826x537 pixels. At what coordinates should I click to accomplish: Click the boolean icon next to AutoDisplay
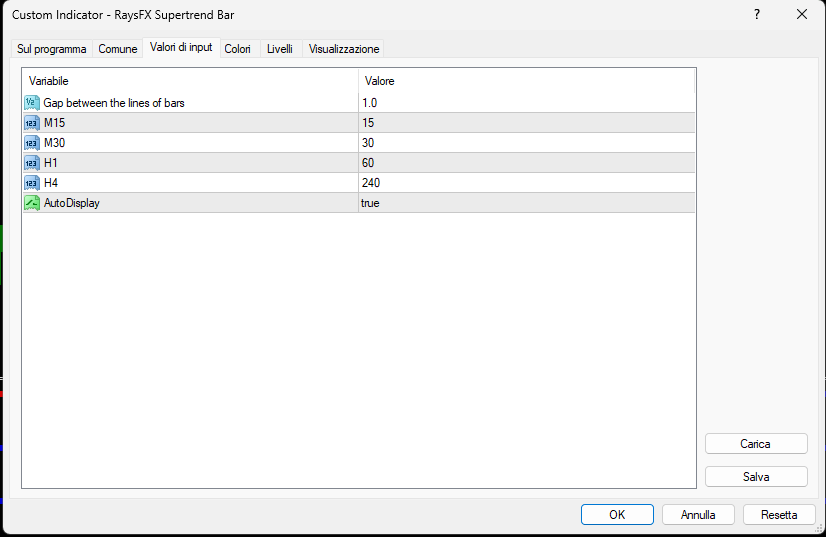click(32, 203)
